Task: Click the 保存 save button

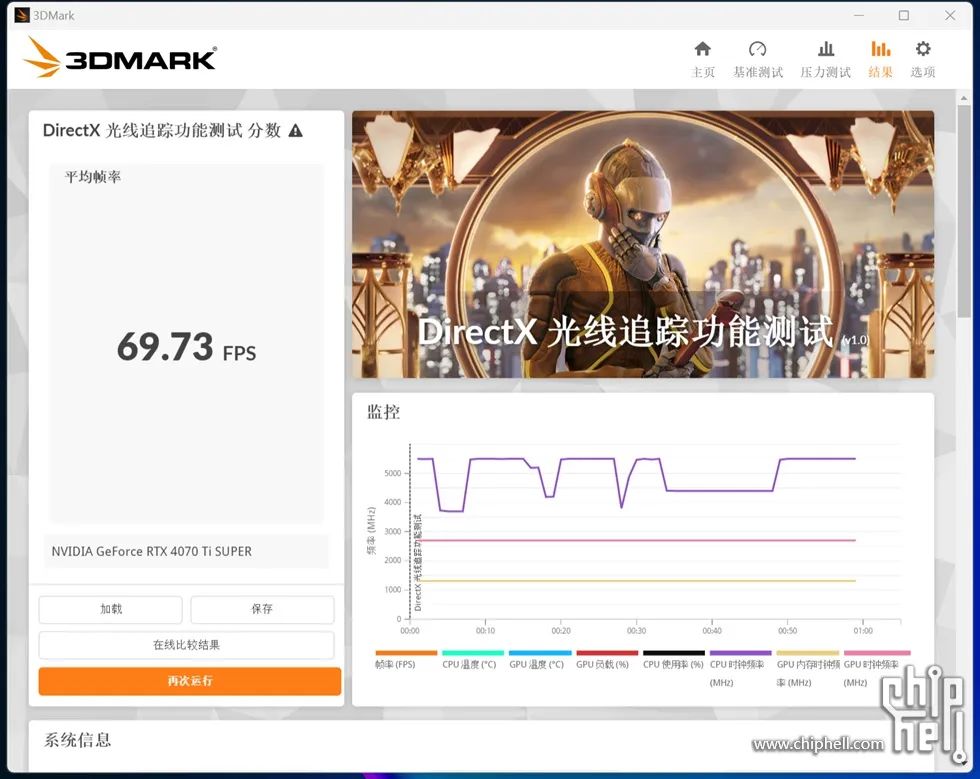Action: pos(262,609)
